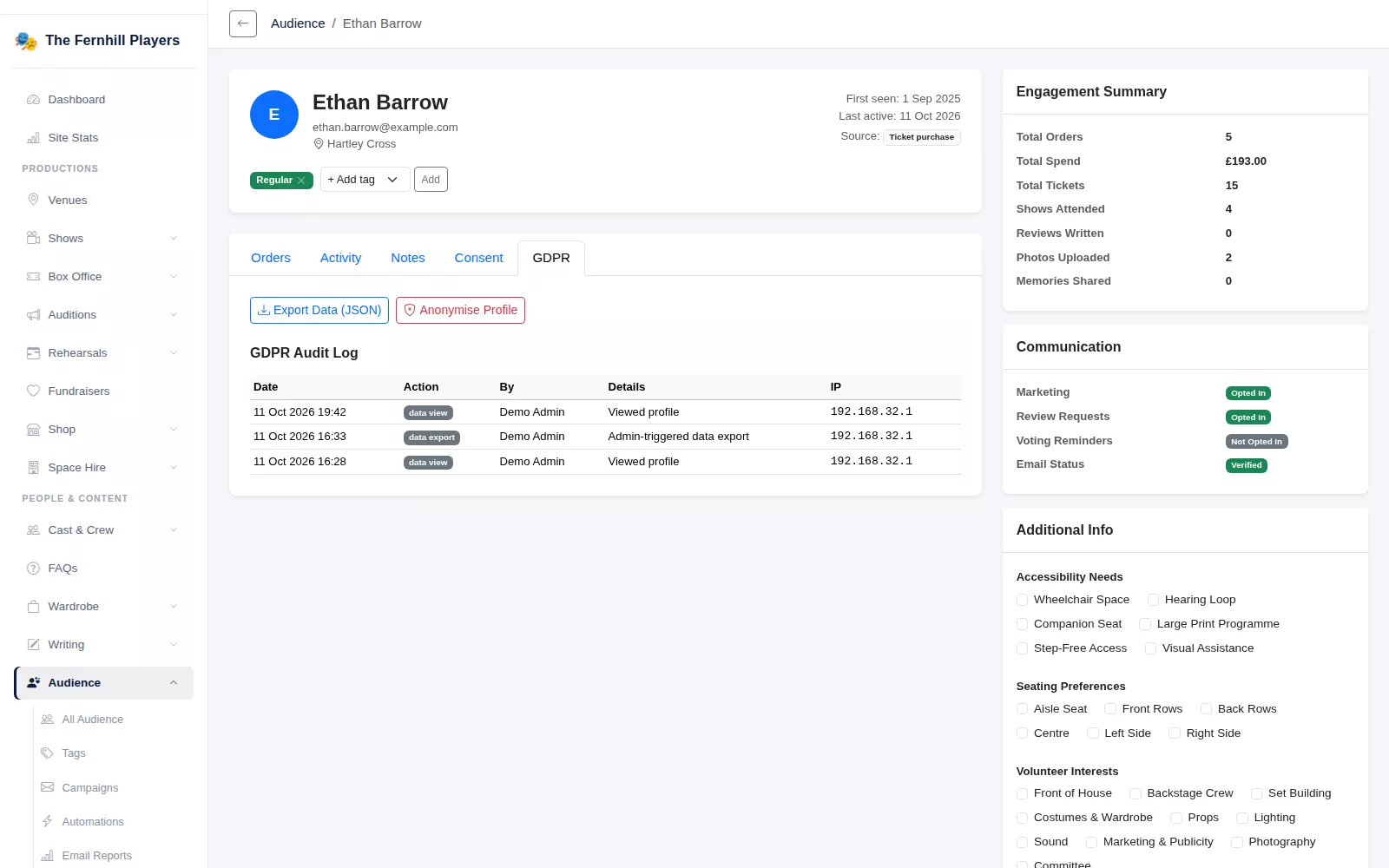
Task: Open the Add tag dropdown
Action: pyautogui.click(x=365, y=180)
